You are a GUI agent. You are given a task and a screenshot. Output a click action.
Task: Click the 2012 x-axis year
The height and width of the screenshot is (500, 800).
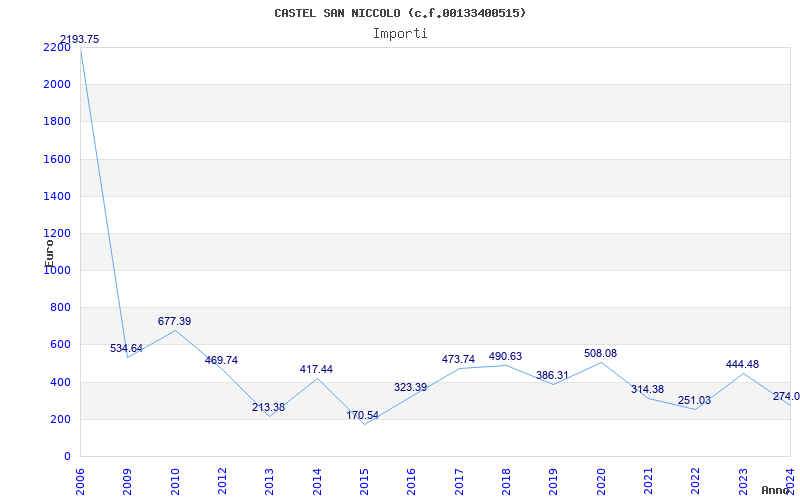pyautogui.click(x=222, y=481)
